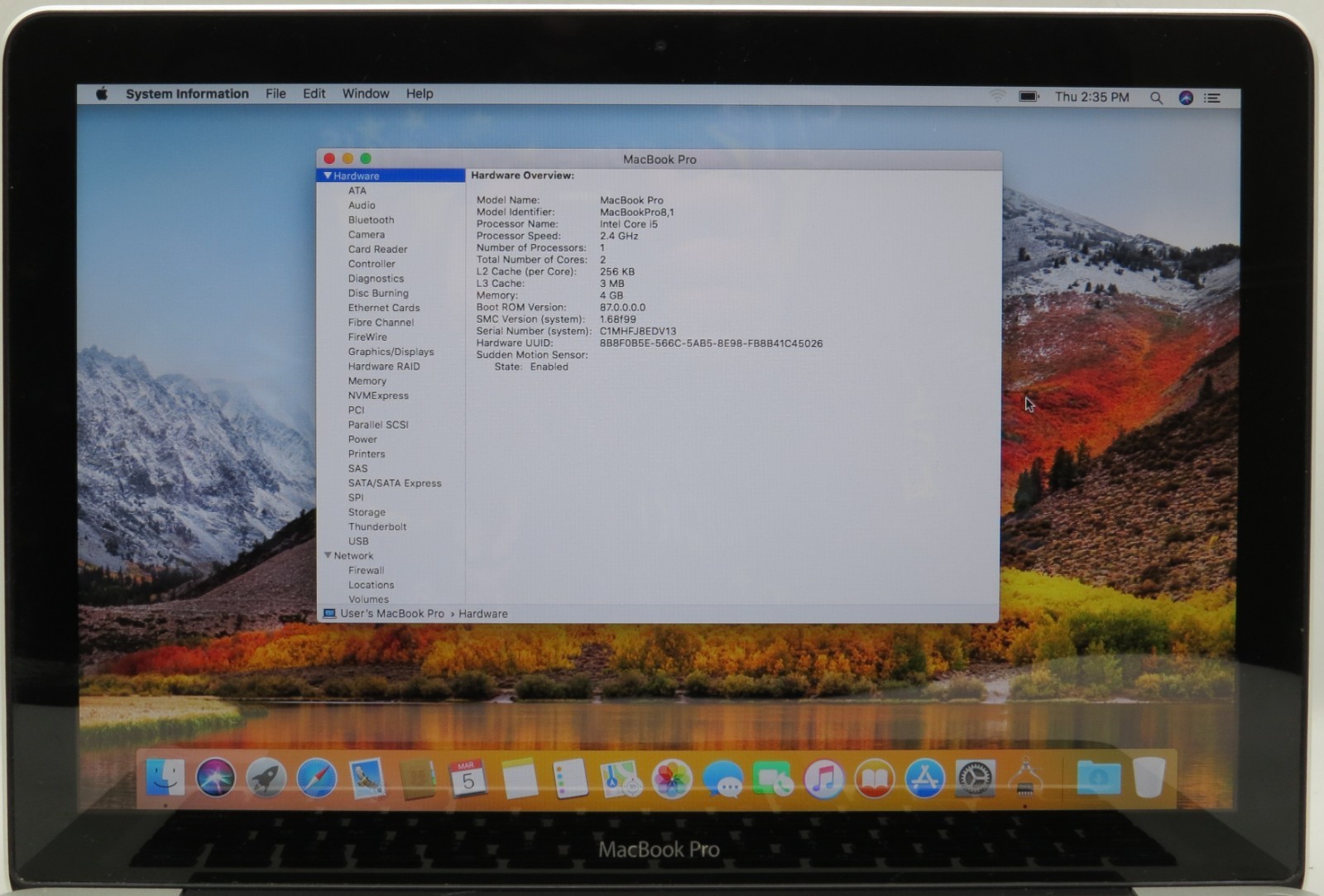This screenshot has width=1324, height=896.
Task: Open the File menu
Action: click(x=276, y=93)
